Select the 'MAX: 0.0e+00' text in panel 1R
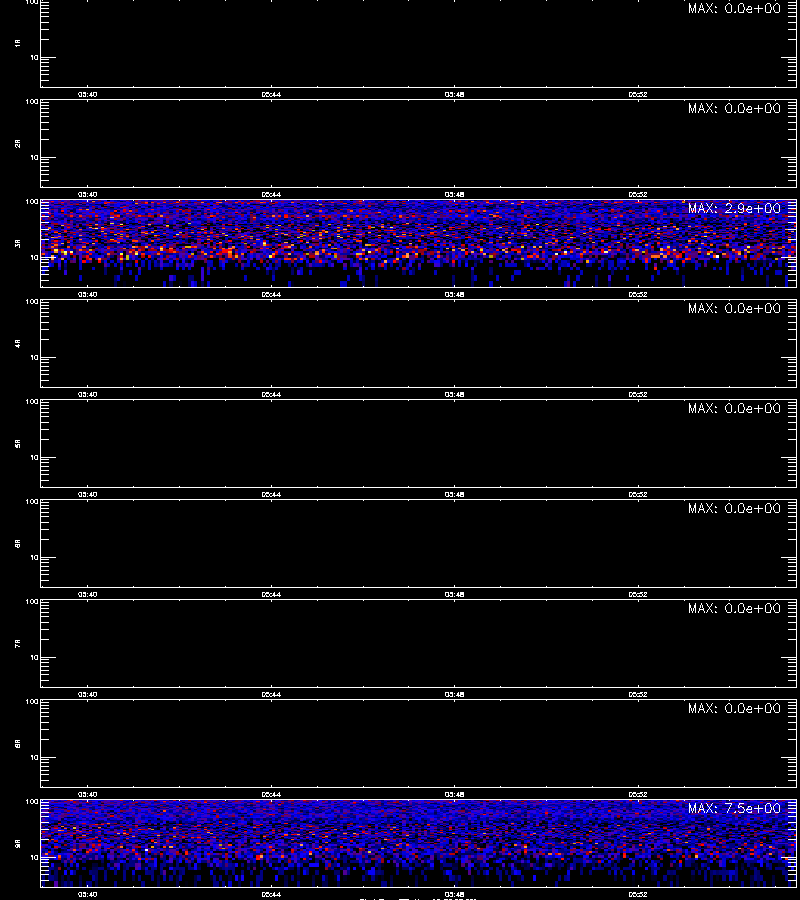Screen dimensions: 800x900 734,8
